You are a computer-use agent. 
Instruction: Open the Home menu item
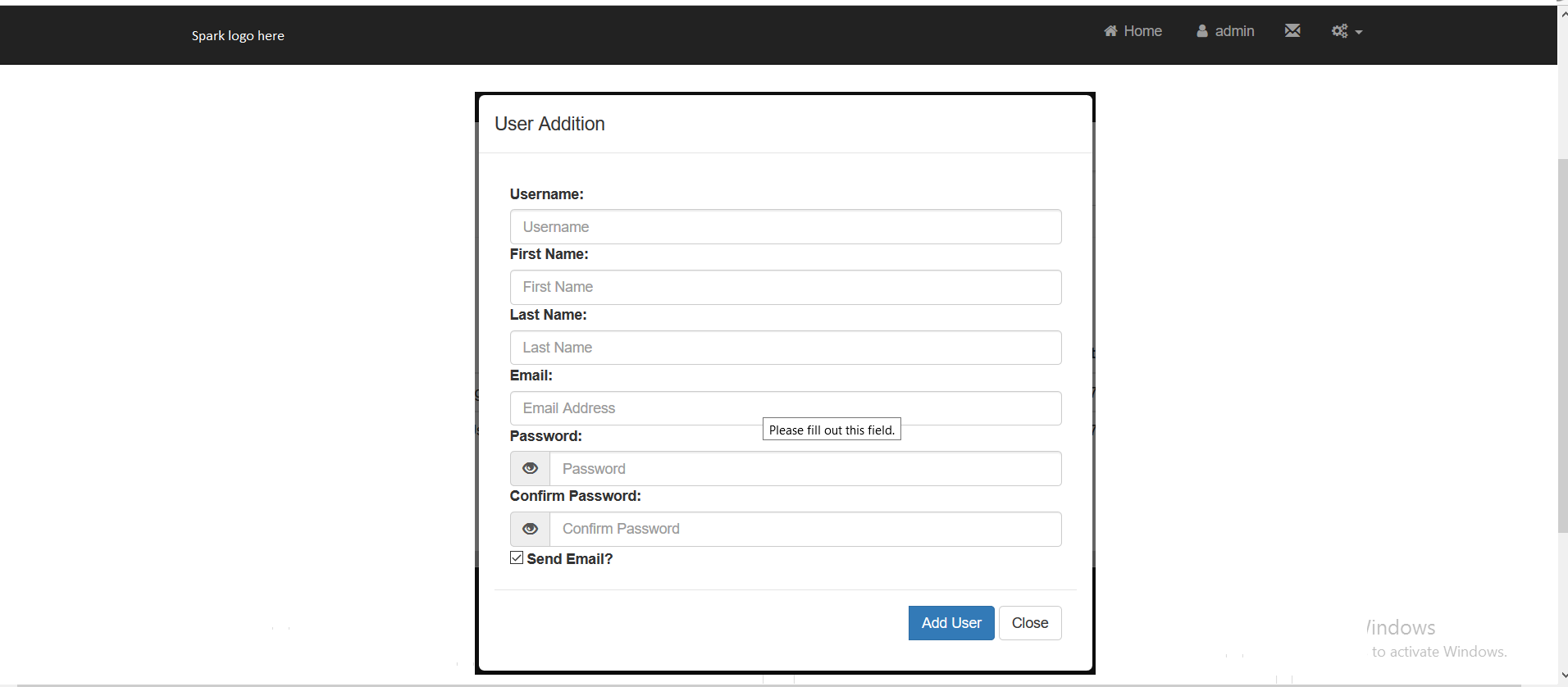1142,31
